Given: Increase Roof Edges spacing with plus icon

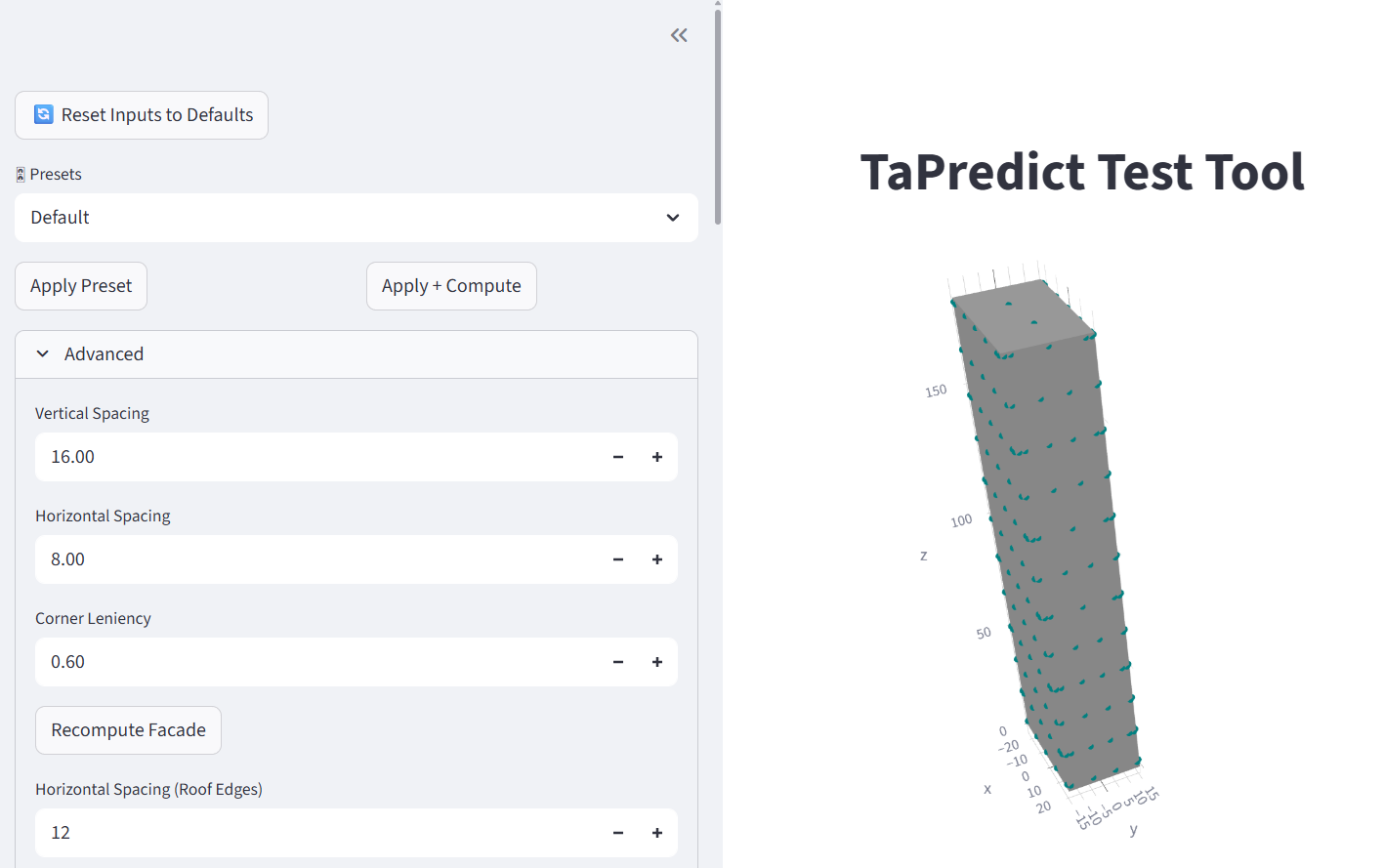Looking at the screenshot, I should (x=657, y=833).
